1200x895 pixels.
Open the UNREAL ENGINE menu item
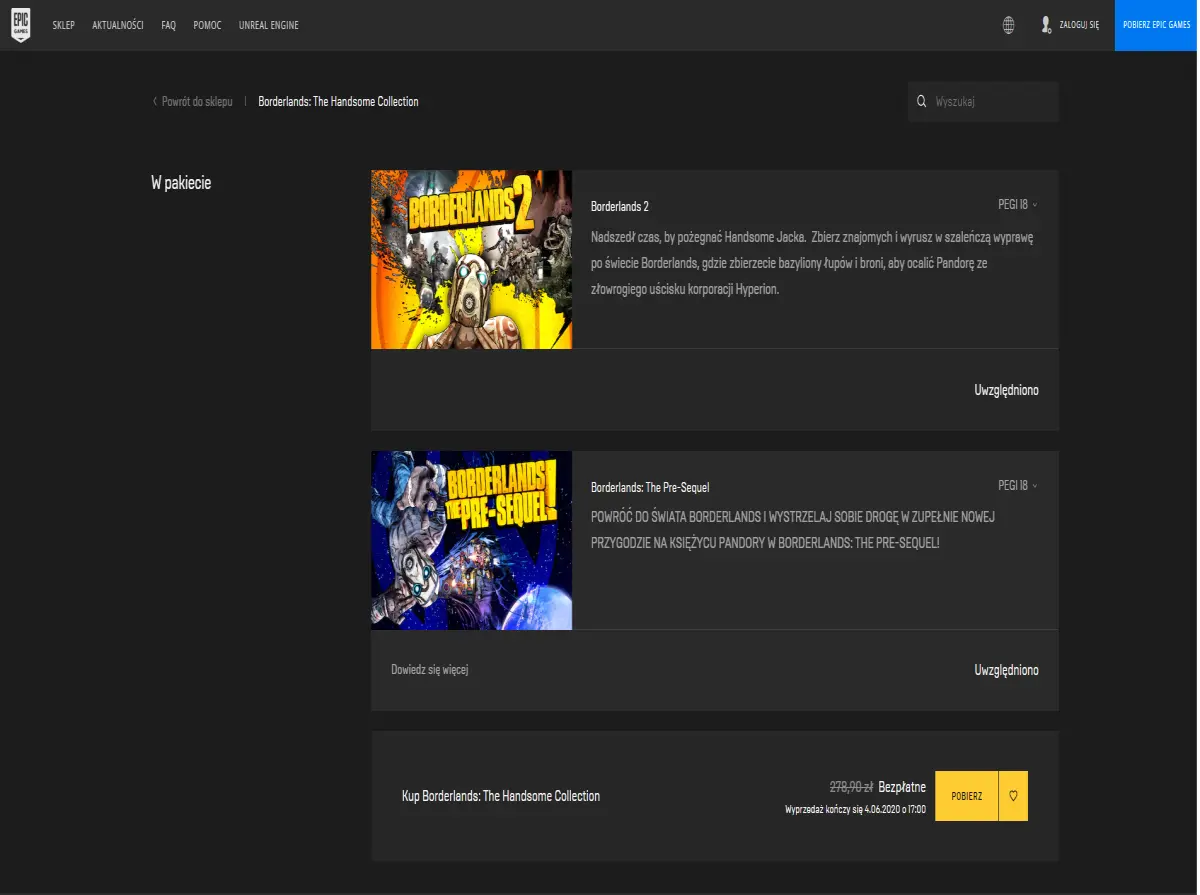(268, 25)
